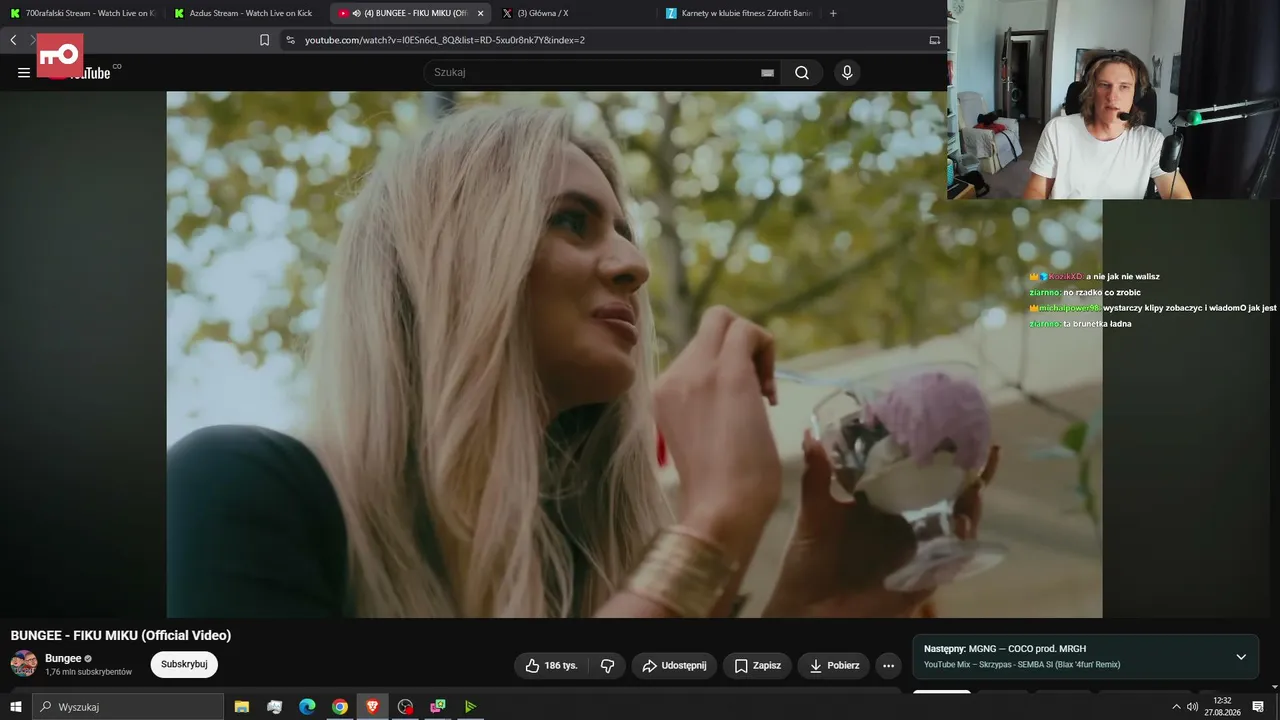The image size is (1280, 720).
Task: Open the Główna / X tab
Action: point(575,13)
